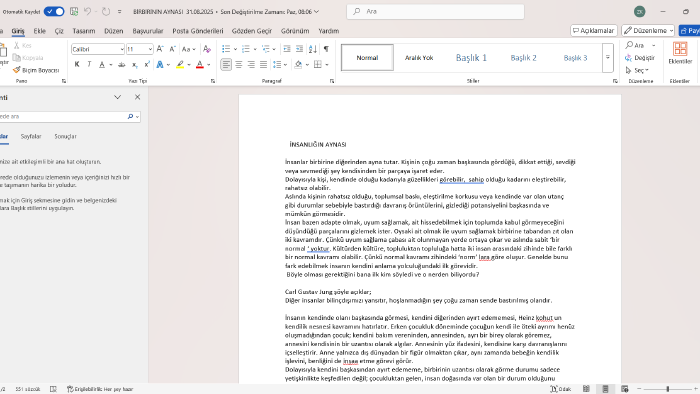Justify paragraph text

263,65
